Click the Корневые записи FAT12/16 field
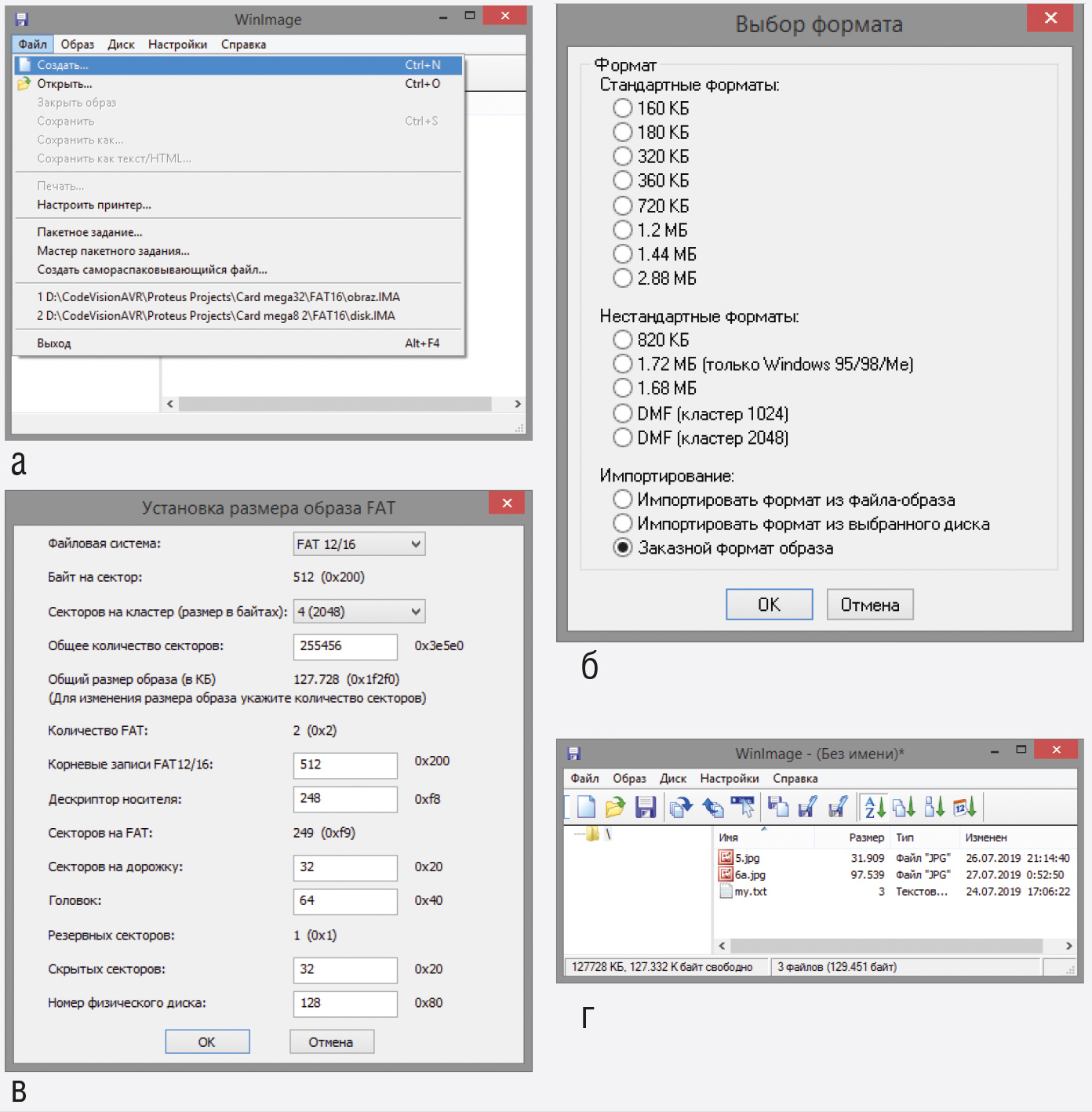 [345, 765]
